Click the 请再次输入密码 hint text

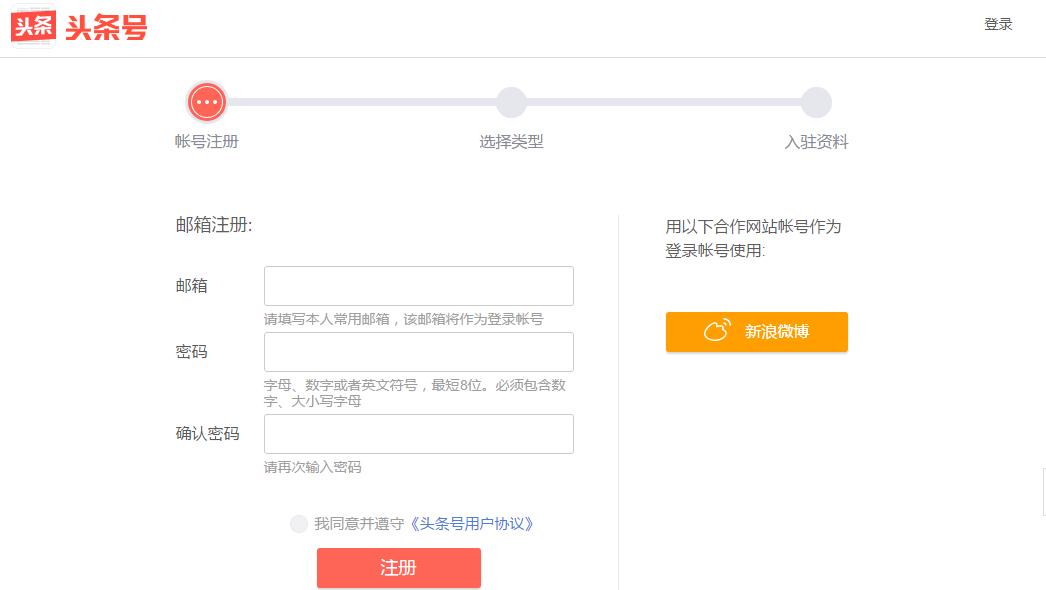[x=312, y=467]
